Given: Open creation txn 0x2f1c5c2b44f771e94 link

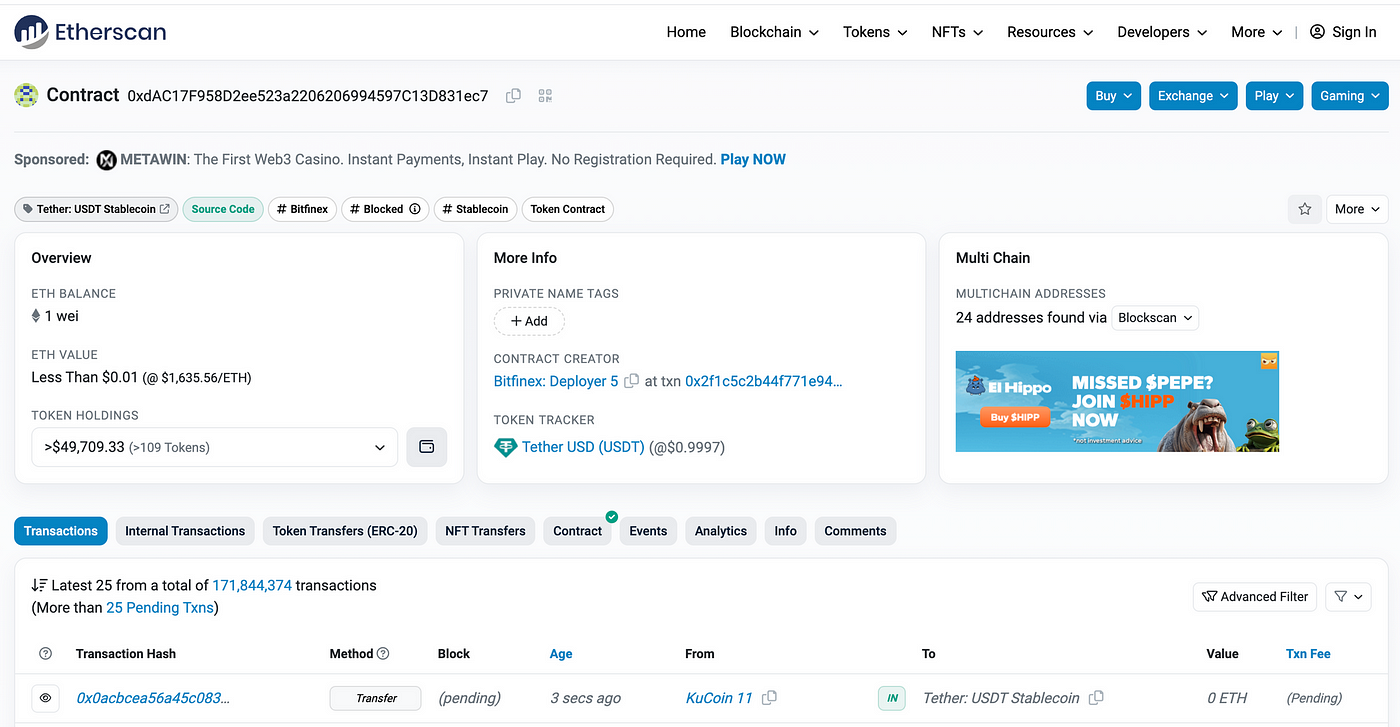Looking at the screenshot, I should tap(764, 381).
